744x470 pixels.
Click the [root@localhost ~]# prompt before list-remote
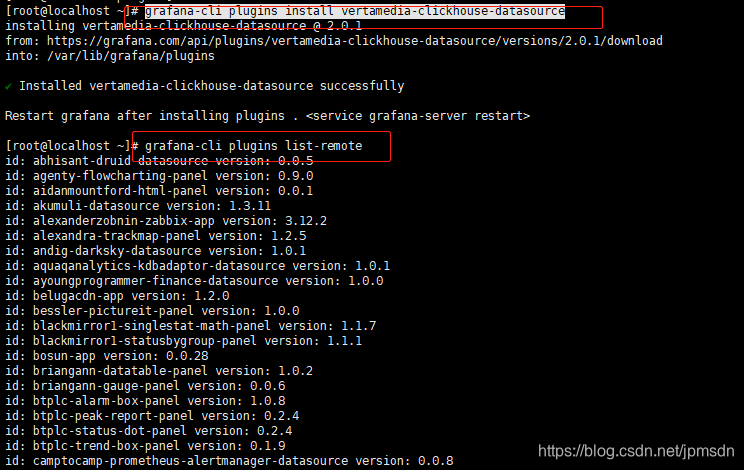(x=72, y=146)
